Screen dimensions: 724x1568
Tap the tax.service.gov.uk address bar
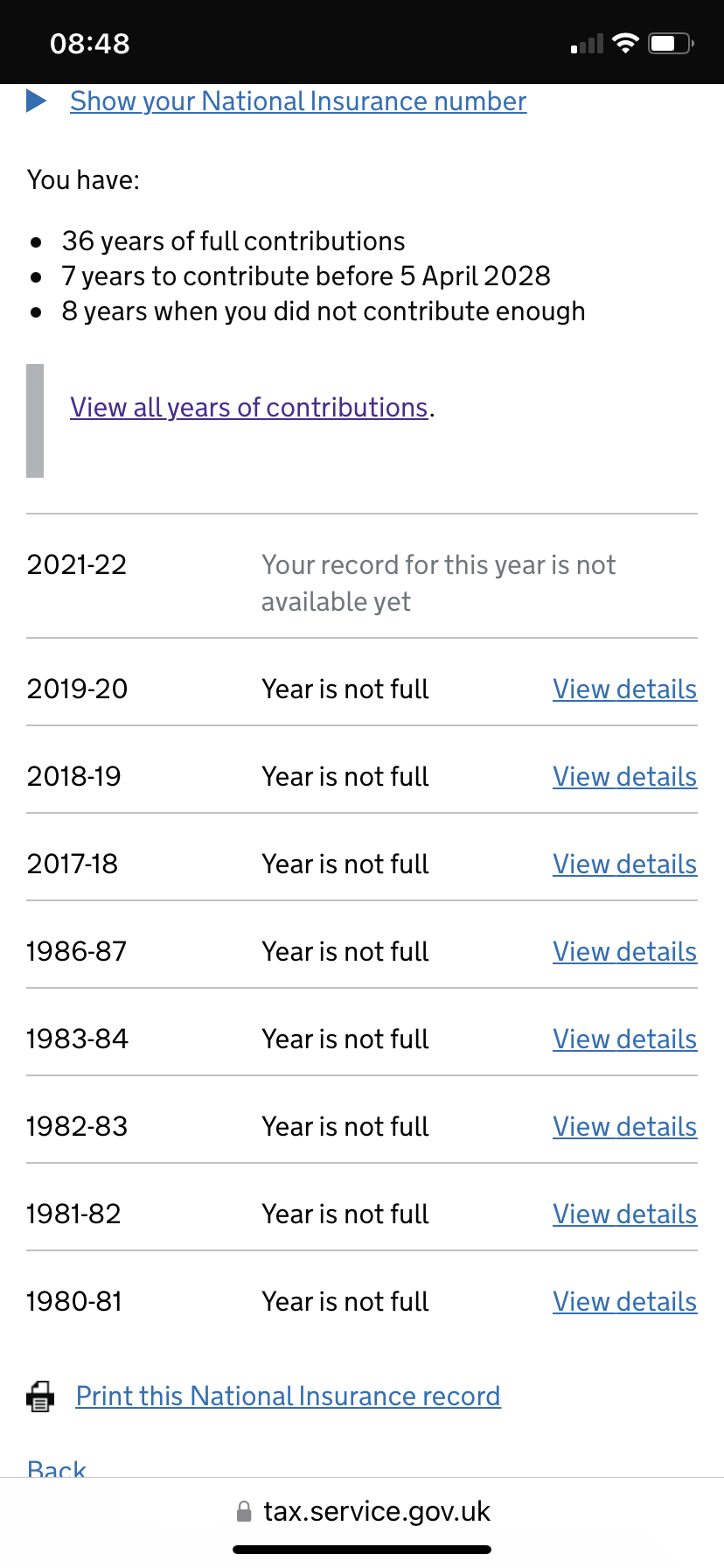376,1512
